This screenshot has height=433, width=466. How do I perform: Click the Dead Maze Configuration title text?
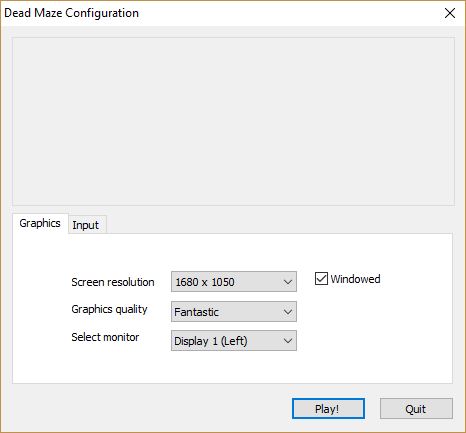tap(71, 13)
